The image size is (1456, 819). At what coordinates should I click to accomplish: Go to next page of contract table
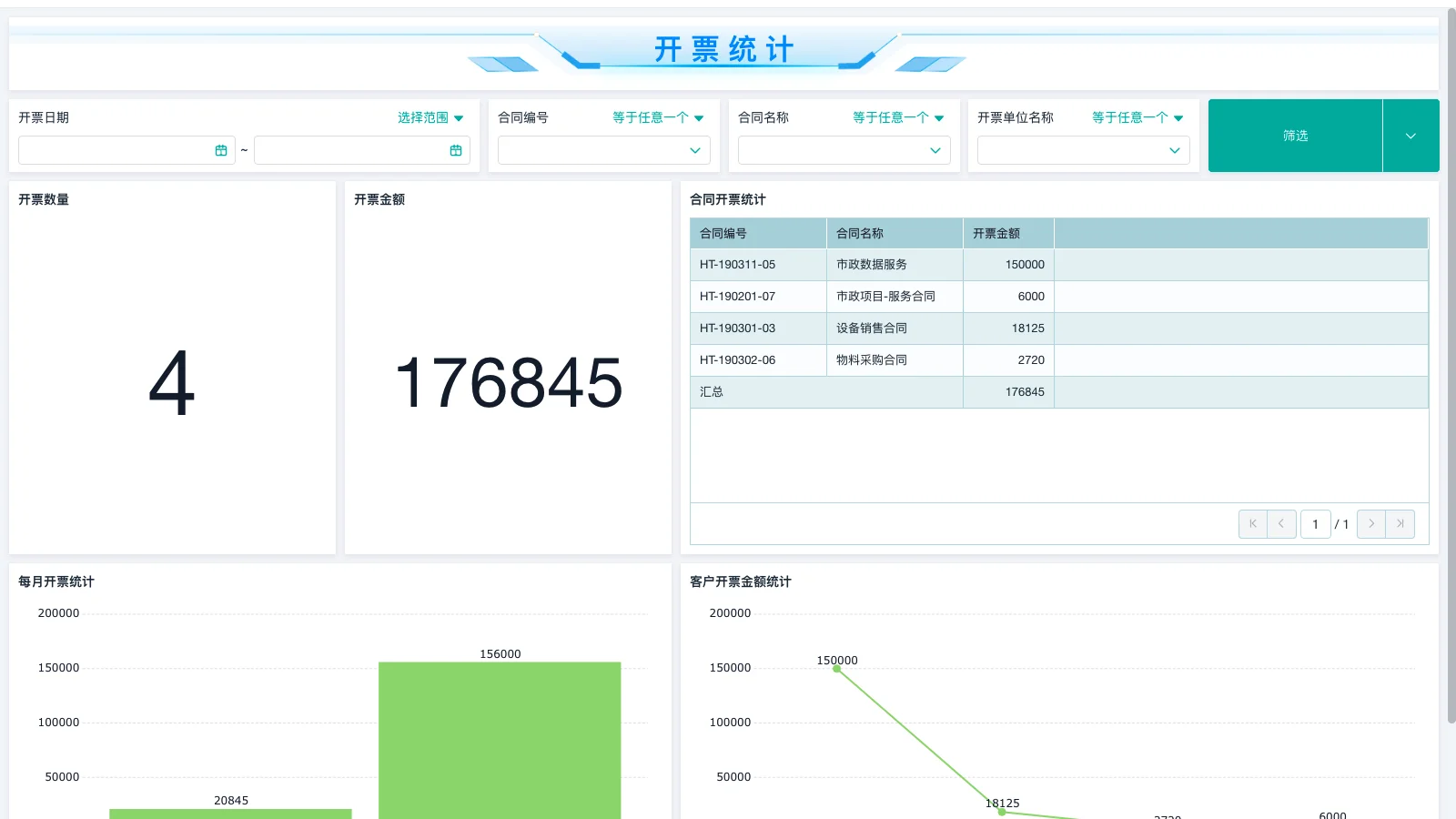point(1371,523)
